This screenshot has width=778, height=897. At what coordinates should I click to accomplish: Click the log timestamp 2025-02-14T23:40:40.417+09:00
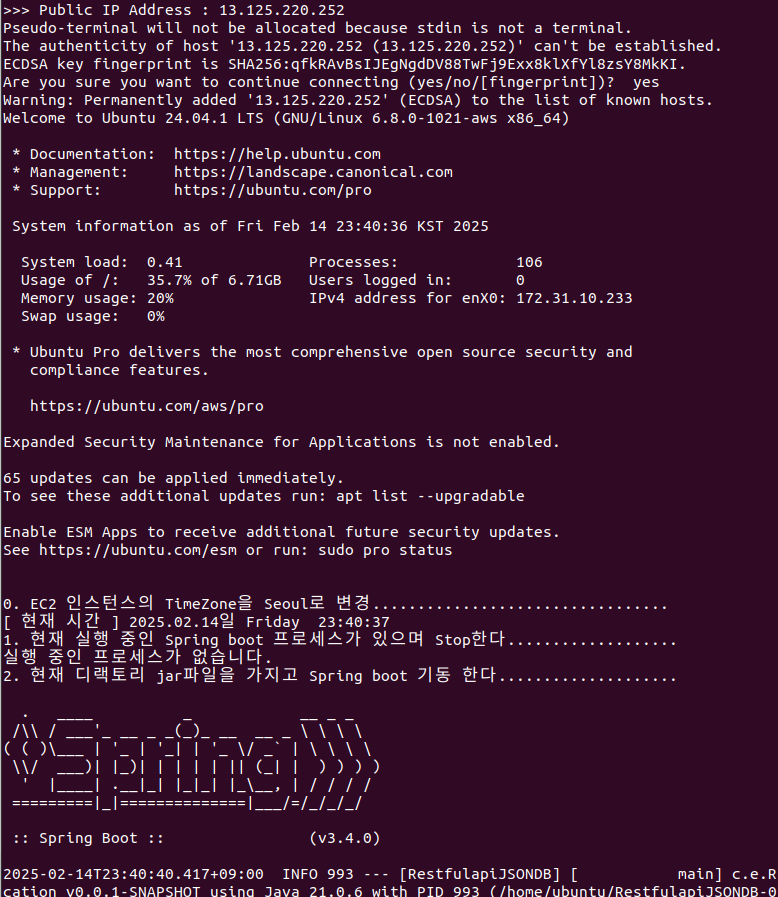(x=133, y=875)
